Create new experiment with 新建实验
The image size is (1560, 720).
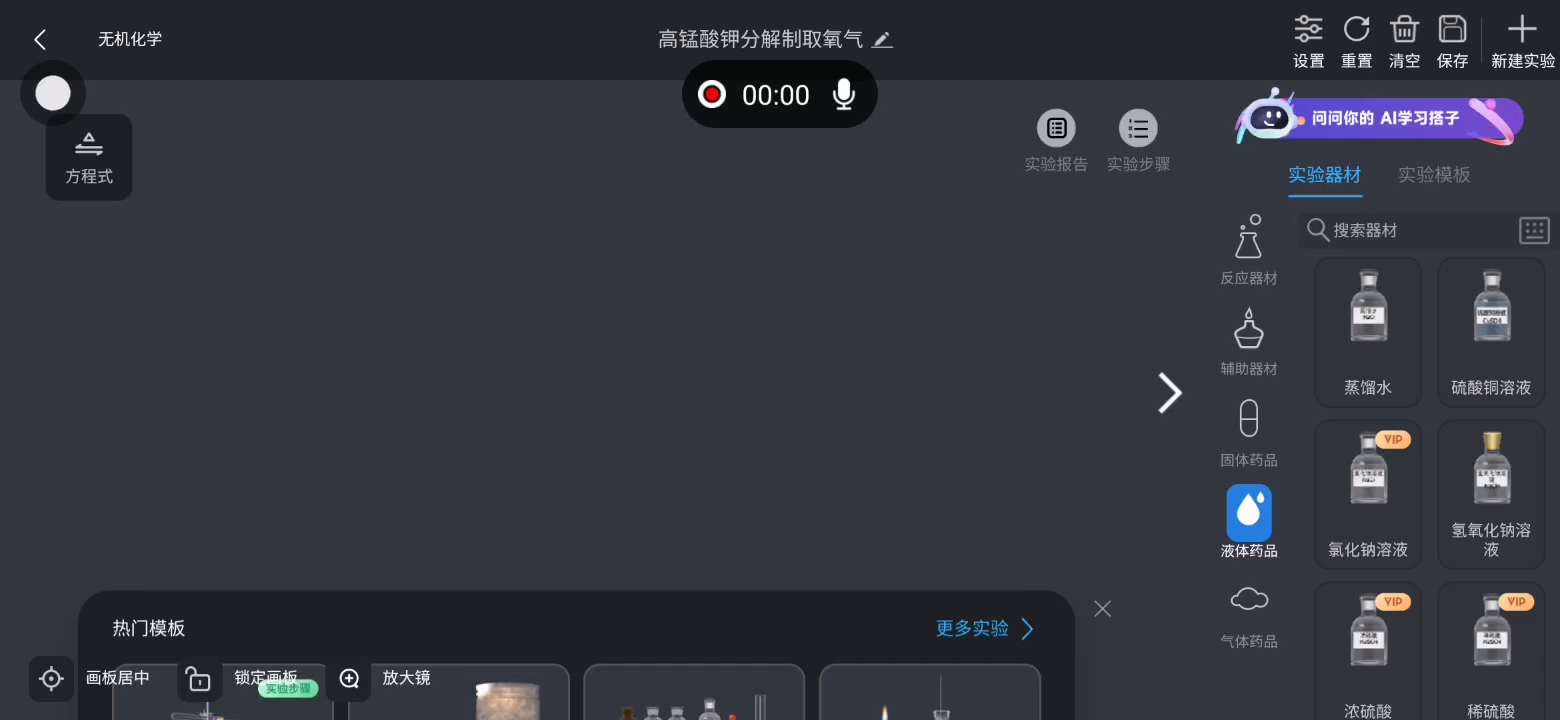[x=1522, y=41]
